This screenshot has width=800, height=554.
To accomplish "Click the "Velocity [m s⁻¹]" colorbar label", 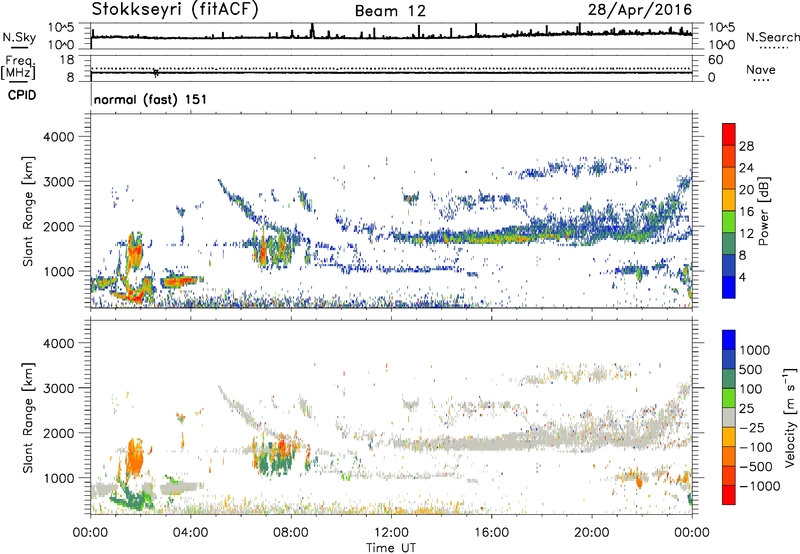I will (790, 417).
